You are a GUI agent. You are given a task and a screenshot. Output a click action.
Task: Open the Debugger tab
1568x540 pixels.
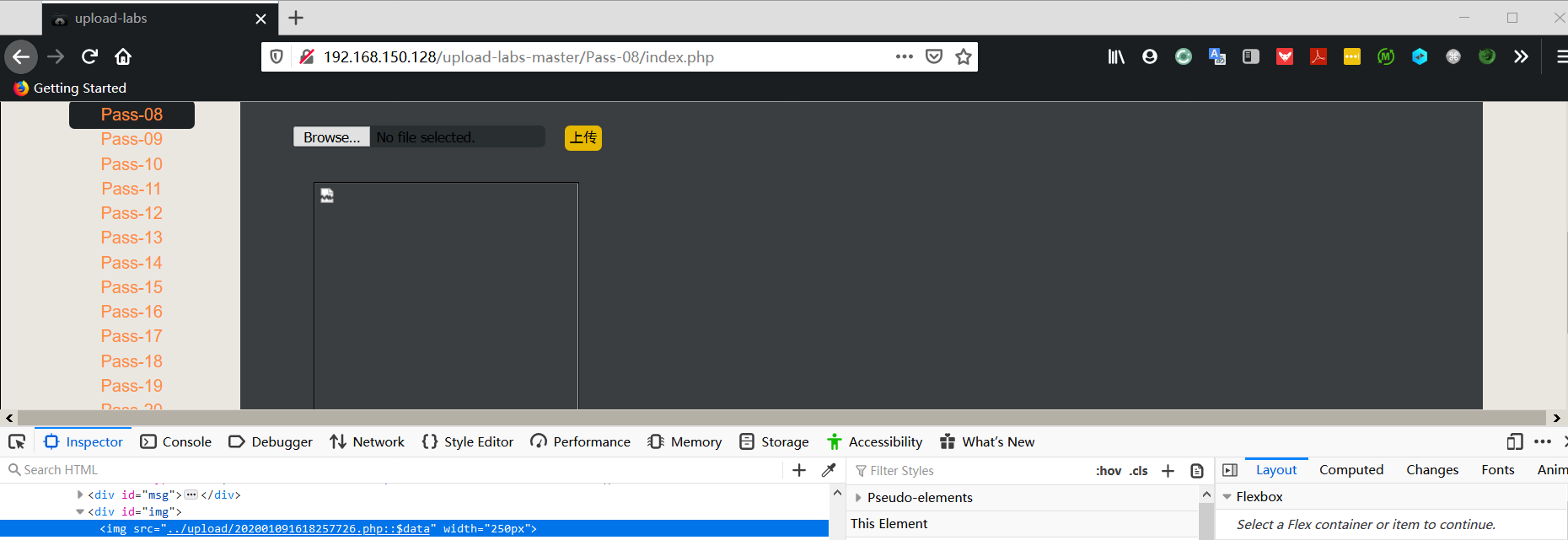[271, 441]
